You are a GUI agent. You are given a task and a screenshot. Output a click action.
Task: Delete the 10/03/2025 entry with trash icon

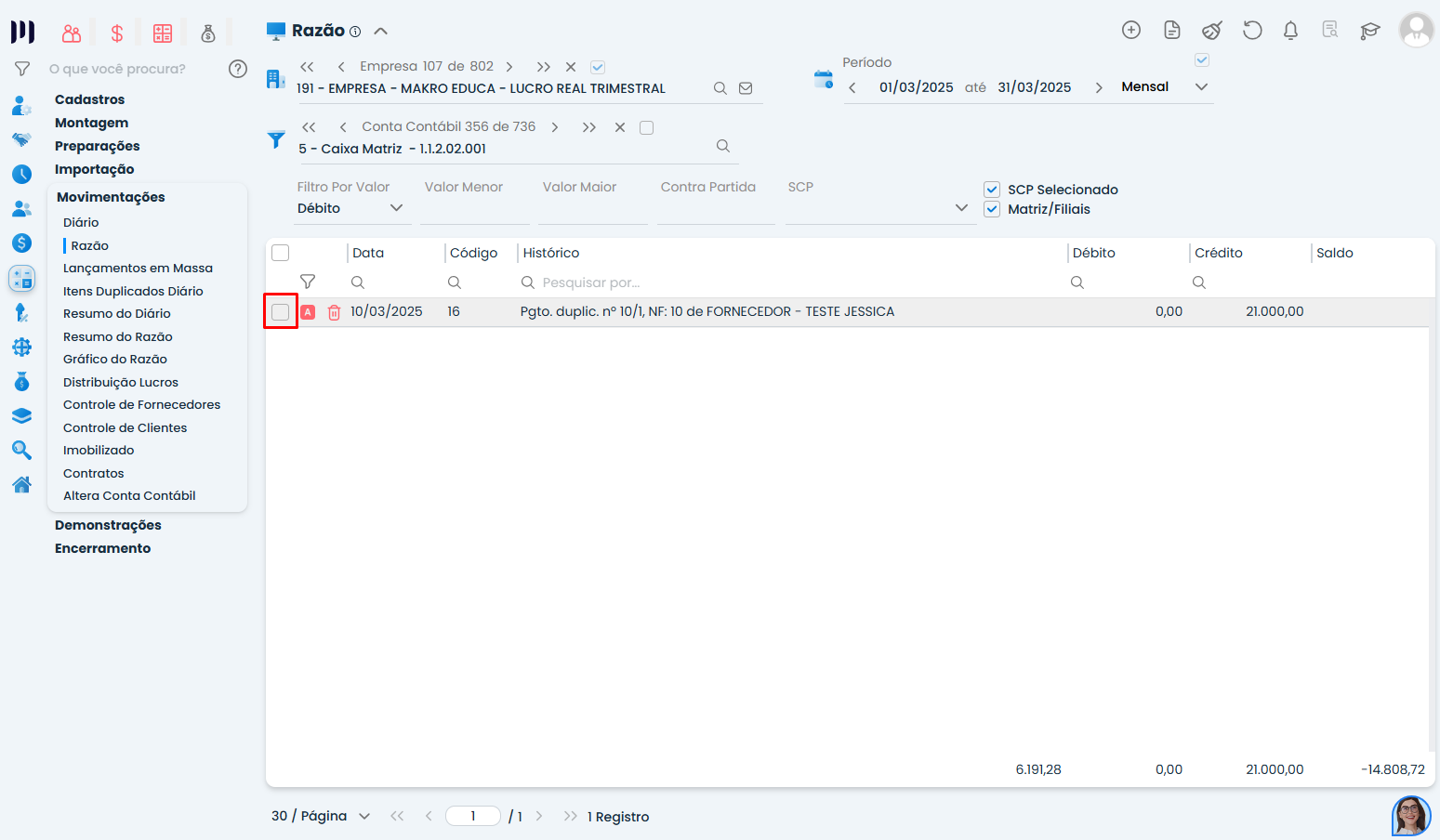point(334,312)
